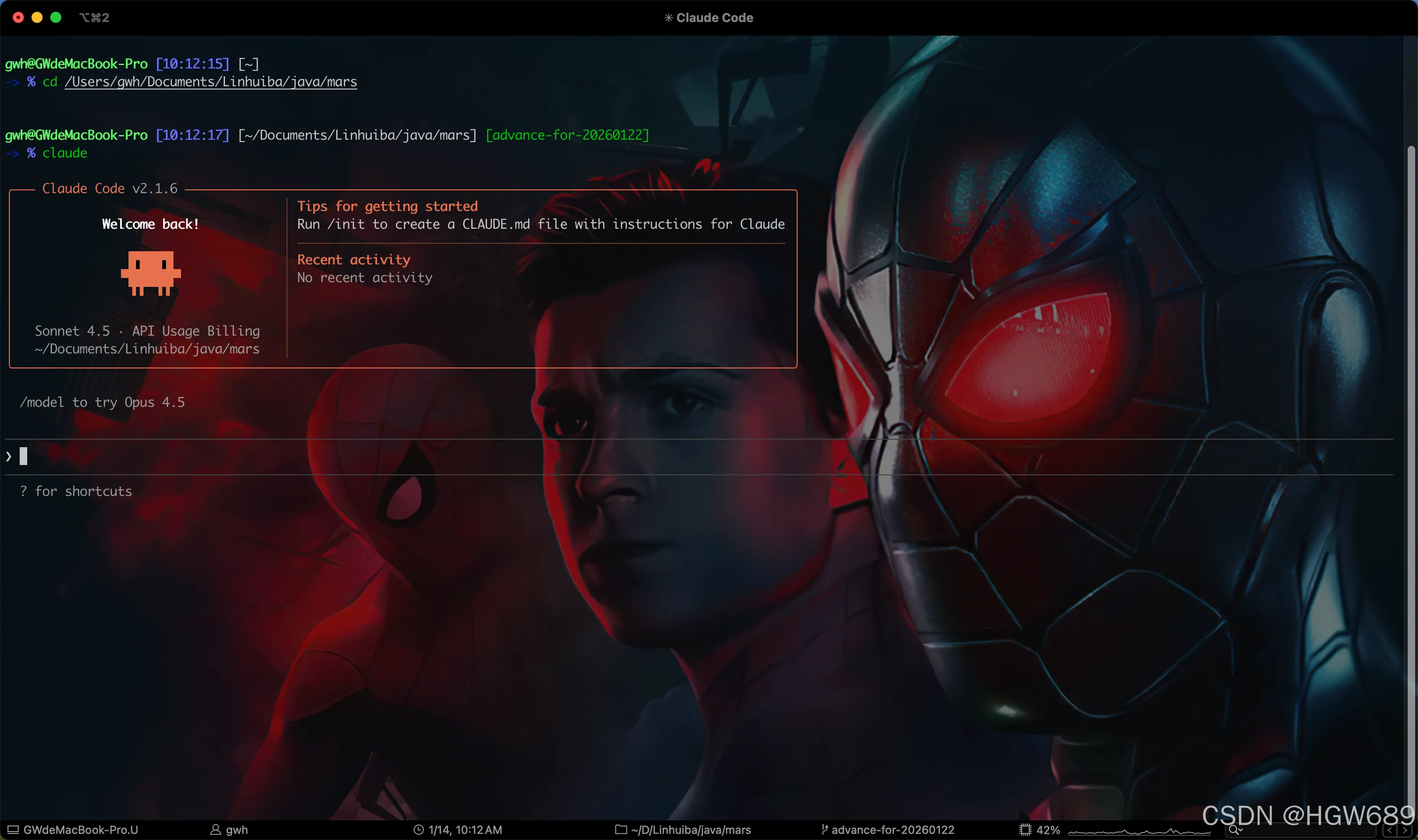This screenshot has width=1418, height=840.
Task: Click the "~/Documents/Linhuiba/java/mars" path in welcome box
Action: [147, 349]
